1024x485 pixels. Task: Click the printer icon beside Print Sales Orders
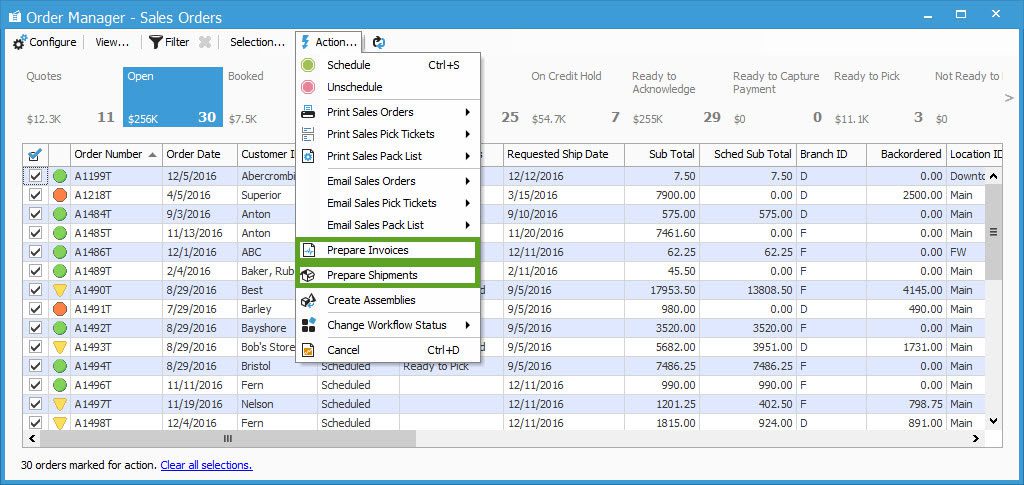[308, 112]
